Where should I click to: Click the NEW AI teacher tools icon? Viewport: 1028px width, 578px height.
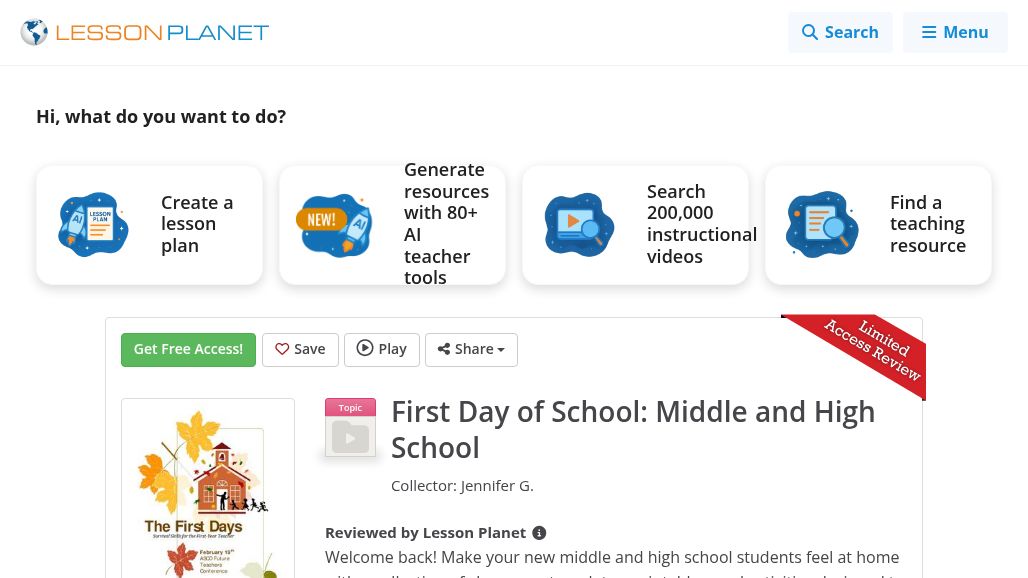335,224
